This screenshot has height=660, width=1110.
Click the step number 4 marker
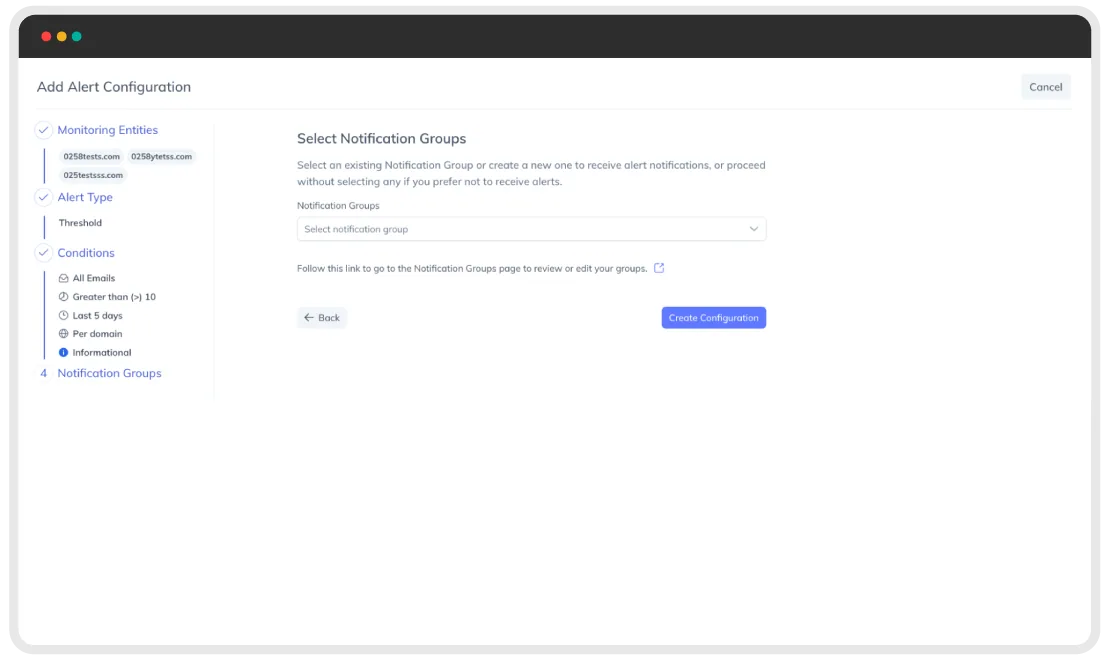click(43, 373)
